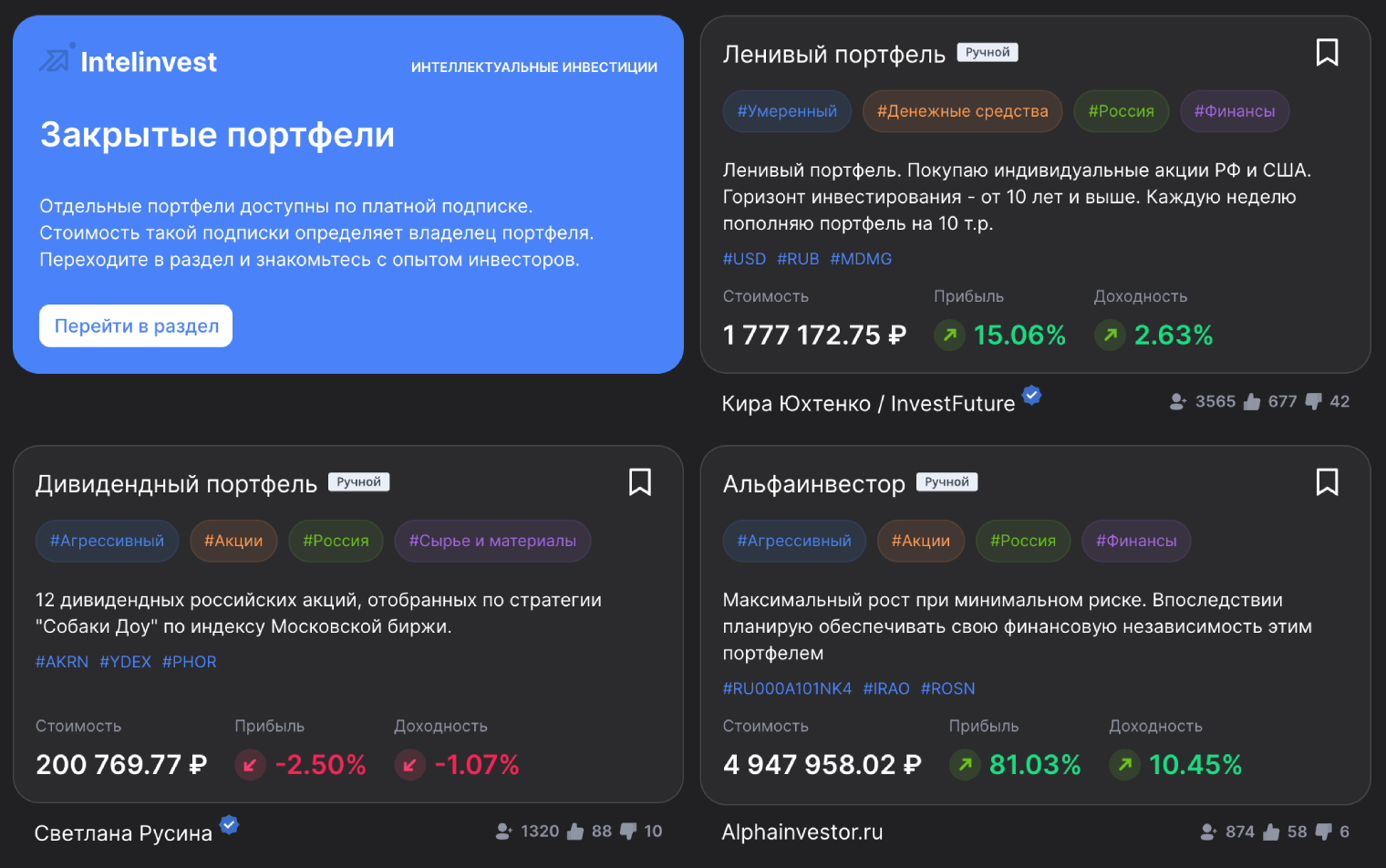1386x868 pixels.
Task: Open the Альфаинвестор title
Action: (813, 484)
